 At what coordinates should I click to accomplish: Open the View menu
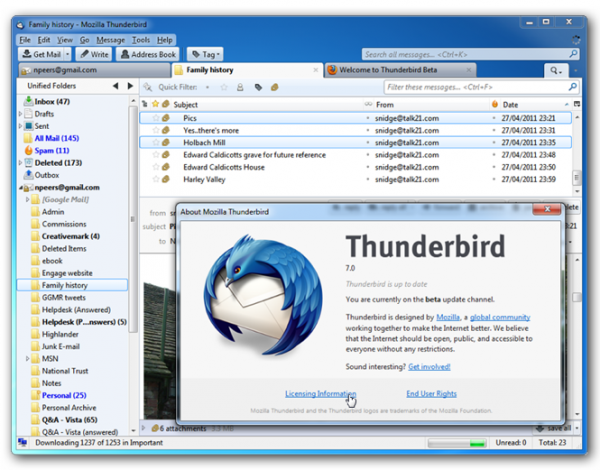pyautogui.click(x=65, y=40)
